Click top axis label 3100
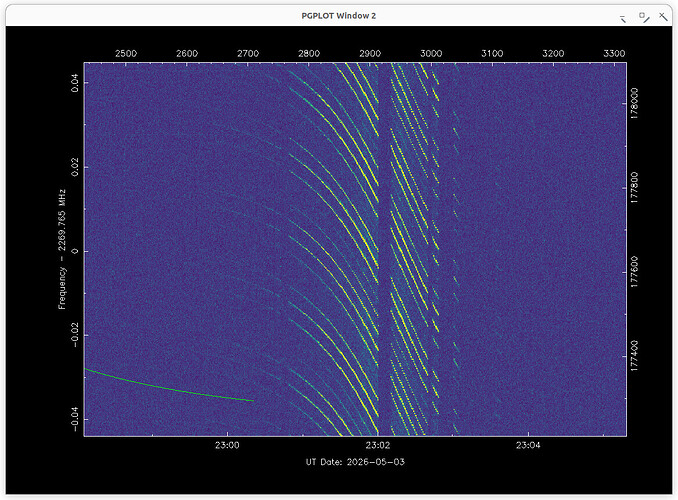 pyautogui.click(x=492, y=53)
